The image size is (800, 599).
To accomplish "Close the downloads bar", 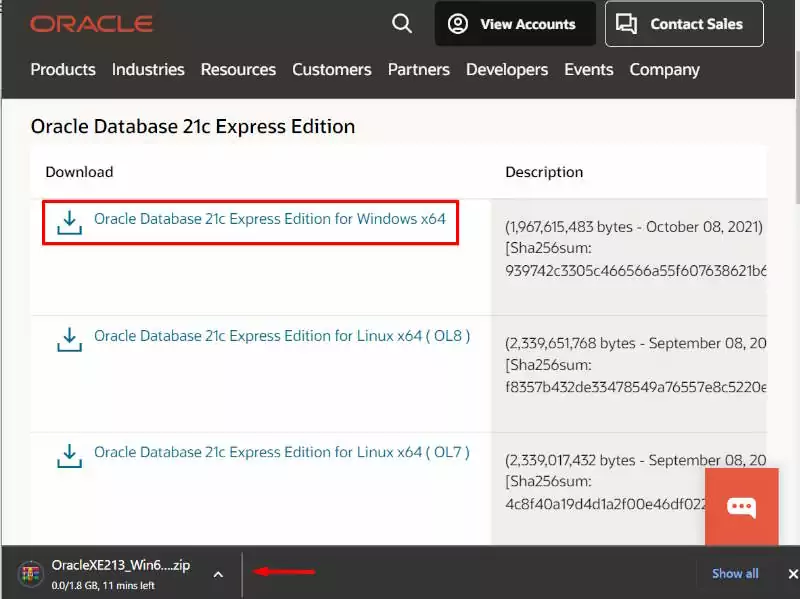I will 792,573.
